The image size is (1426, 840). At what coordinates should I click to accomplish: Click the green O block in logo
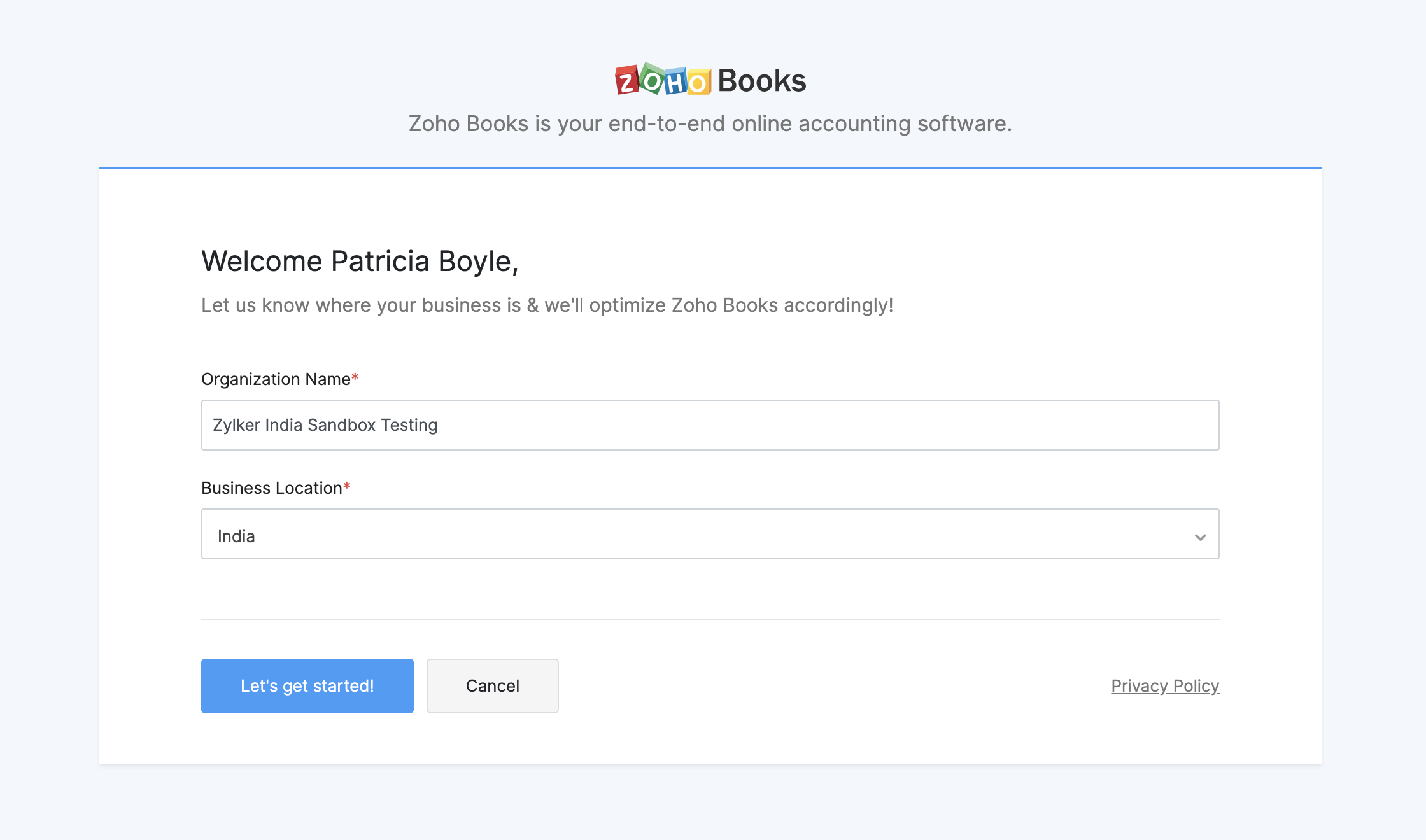click(x=652, y=80)
